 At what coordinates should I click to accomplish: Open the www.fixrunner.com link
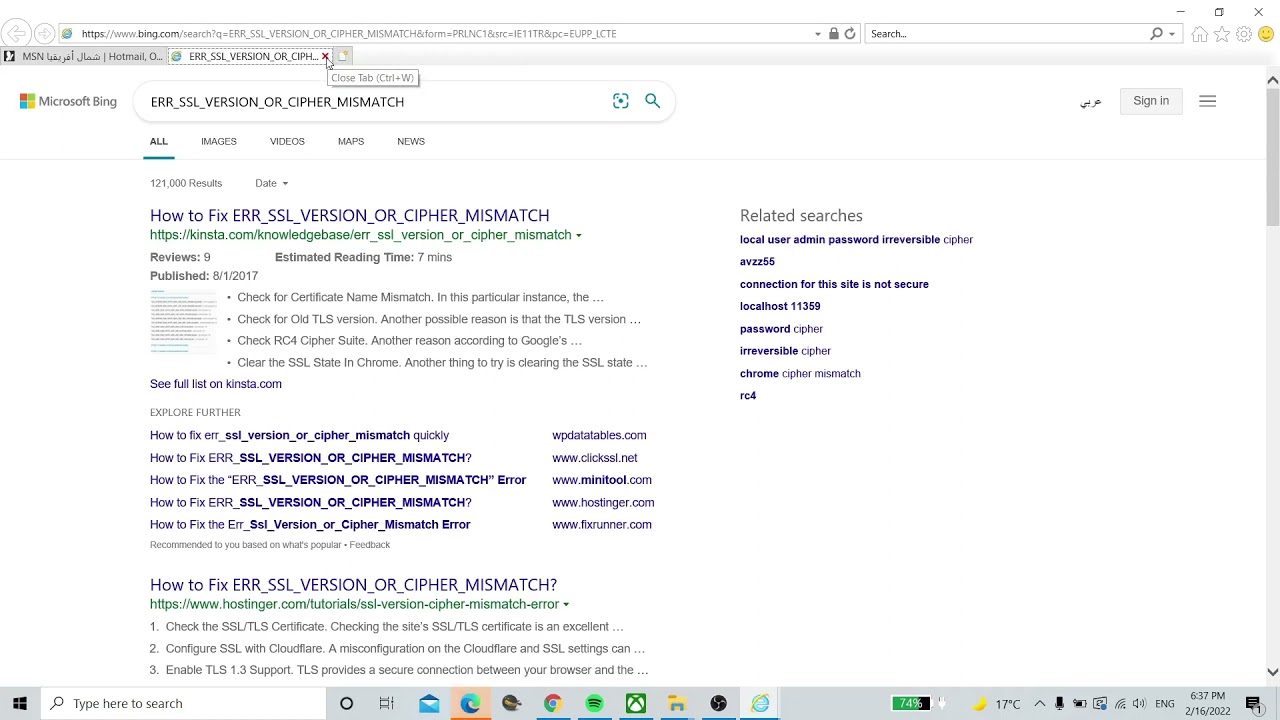[x=602, y=524]
